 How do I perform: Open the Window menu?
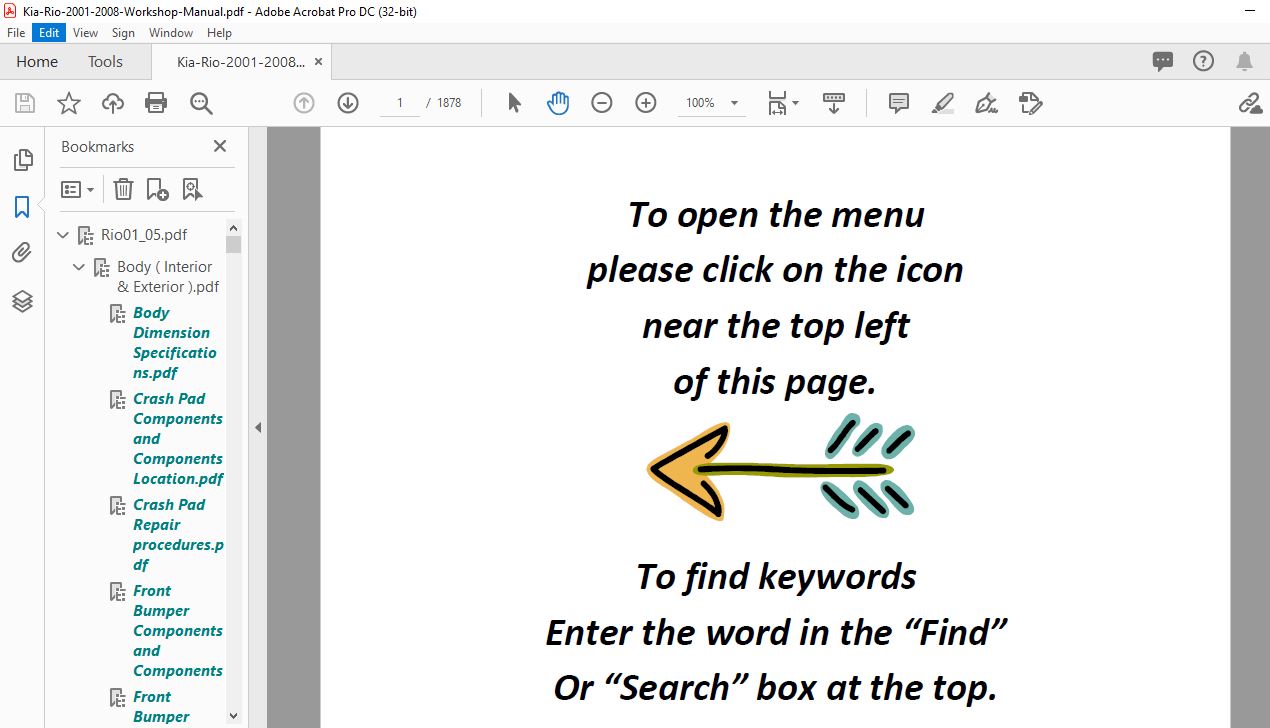pos(171,33)
